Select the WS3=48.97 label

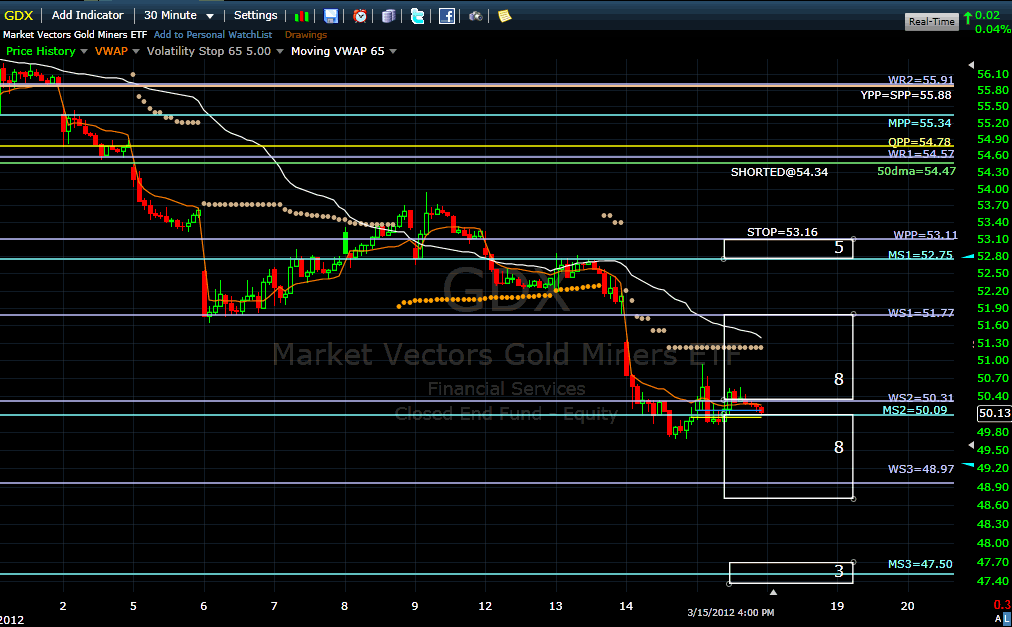[x=920, y=469]
